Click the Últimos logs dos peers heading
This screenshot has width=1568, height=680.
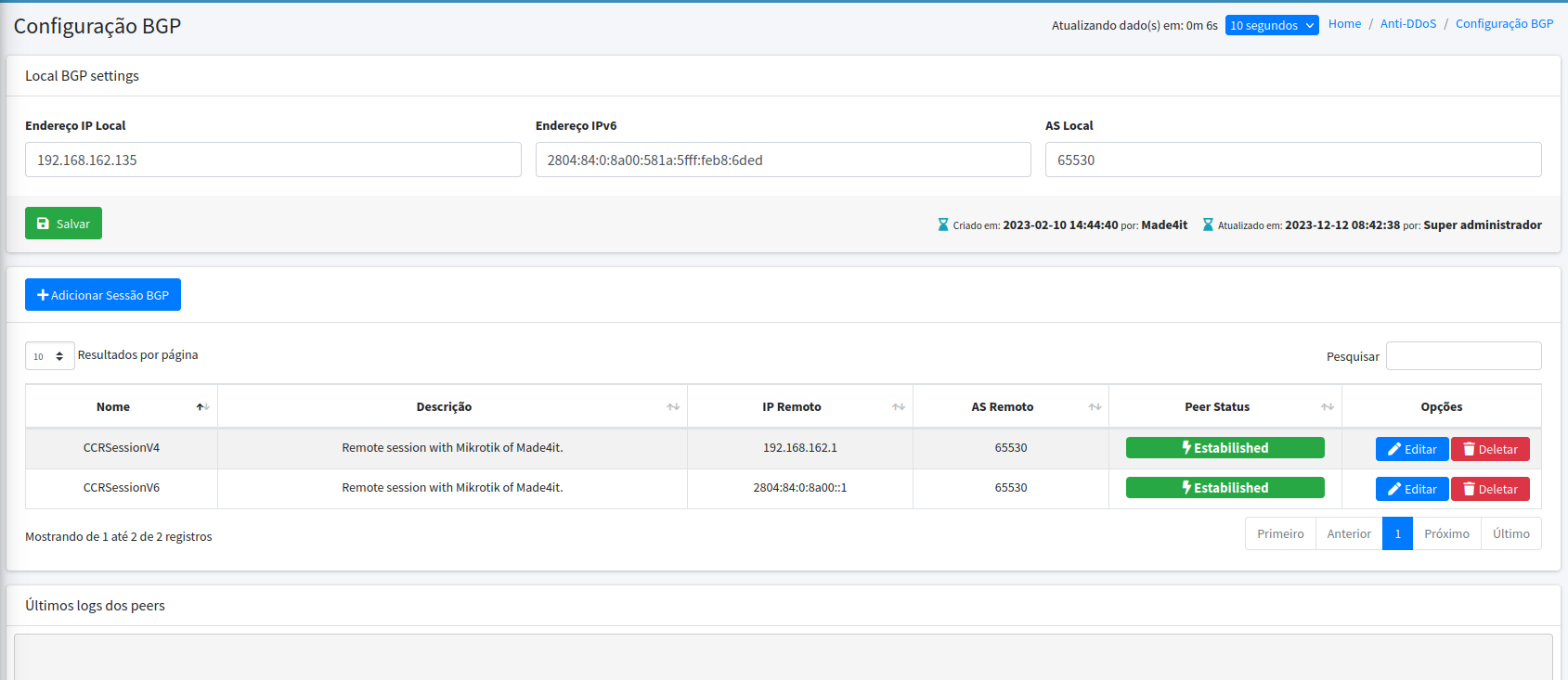(95, 606)
